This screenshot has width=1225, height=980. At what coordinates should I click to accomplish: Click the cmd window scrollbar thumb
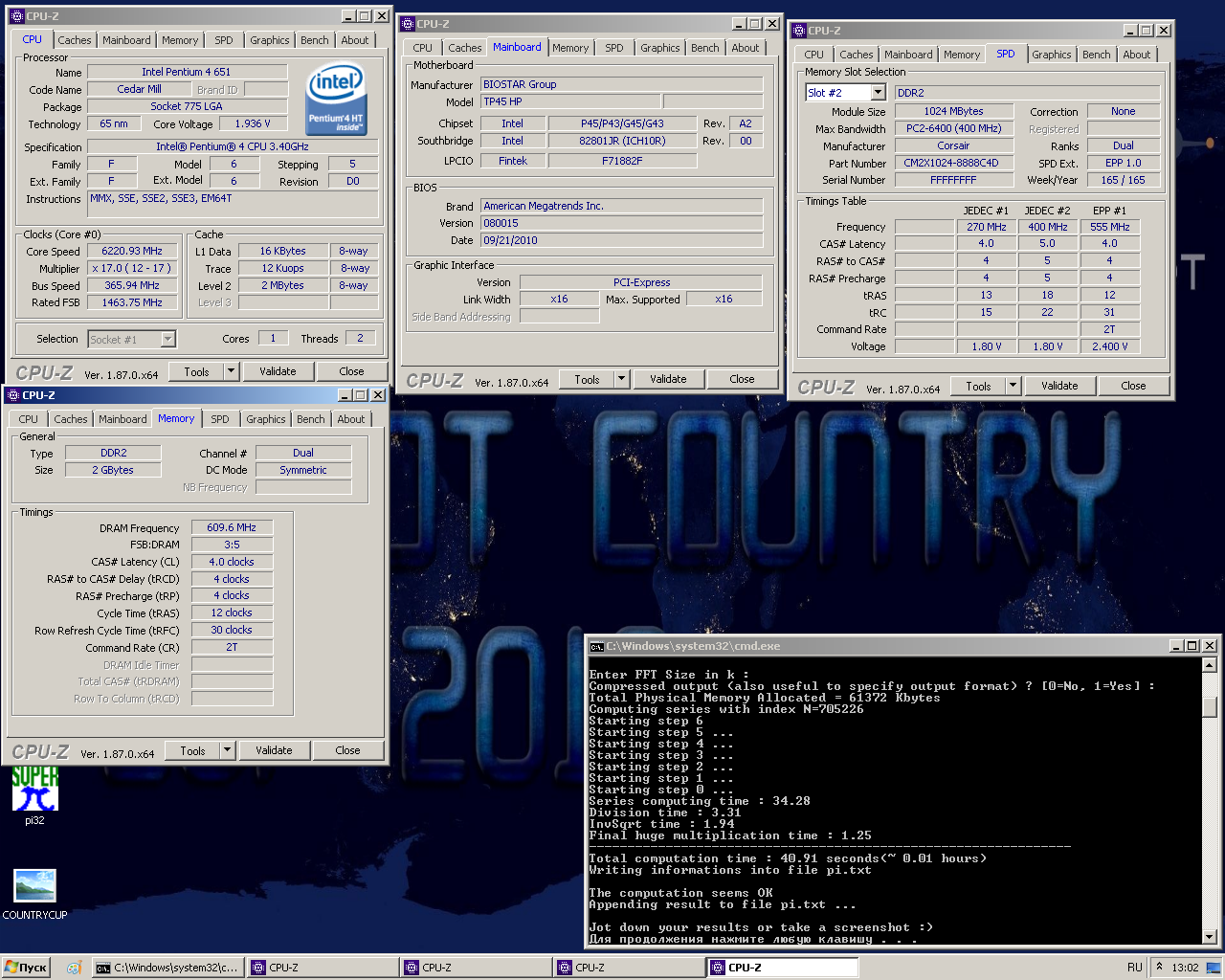1210,707
